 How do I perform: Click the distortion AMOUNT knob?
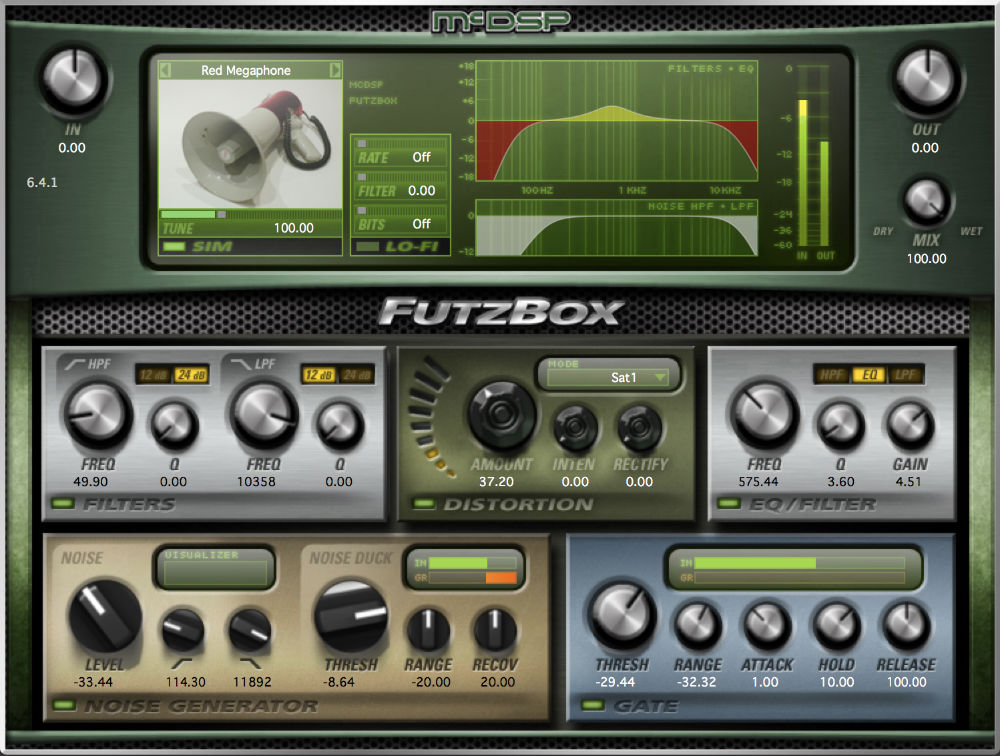501,415
